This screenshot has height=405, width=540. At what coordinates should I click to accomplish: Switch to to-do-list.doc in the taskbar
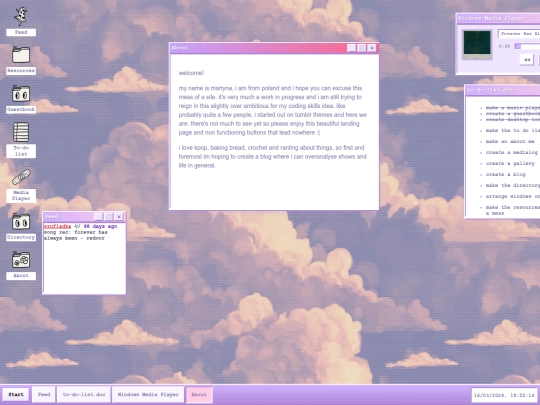[x=84, y=394]
